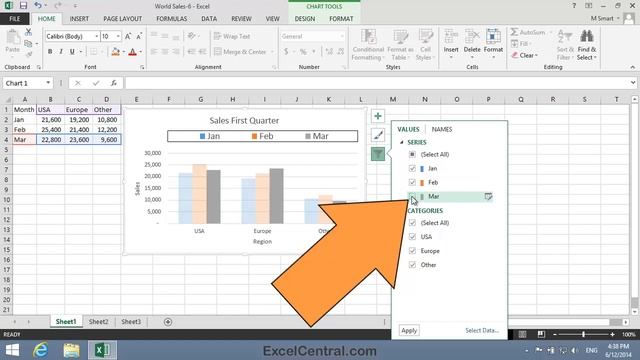Click the Save icon in quick access toolbar
Image resolution: width=640 pixels, height=360 pixels.
tap(23, 6)
